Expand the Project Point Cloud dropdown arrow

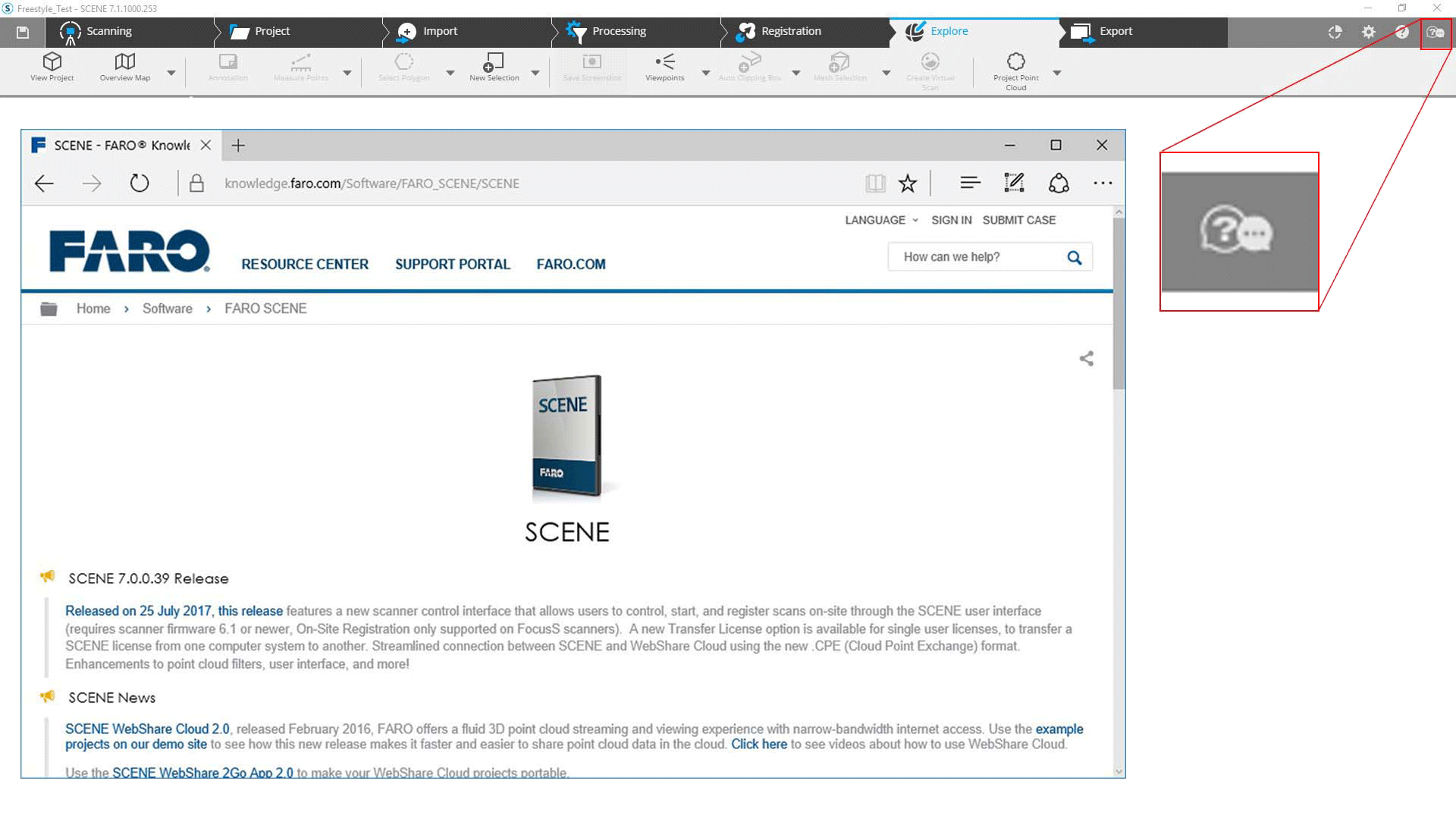(x=1057, y=73)
